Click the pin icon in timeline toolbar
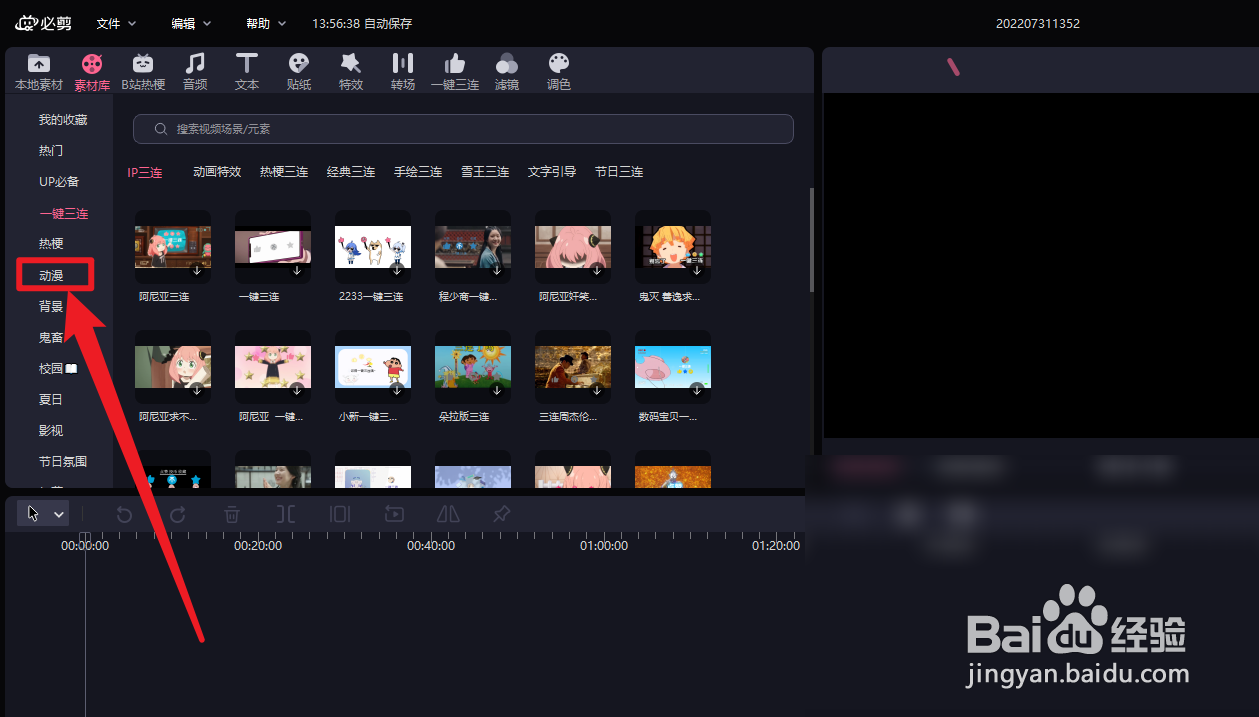This screenshot has height=717, width=1259. [x=502, y=514]
